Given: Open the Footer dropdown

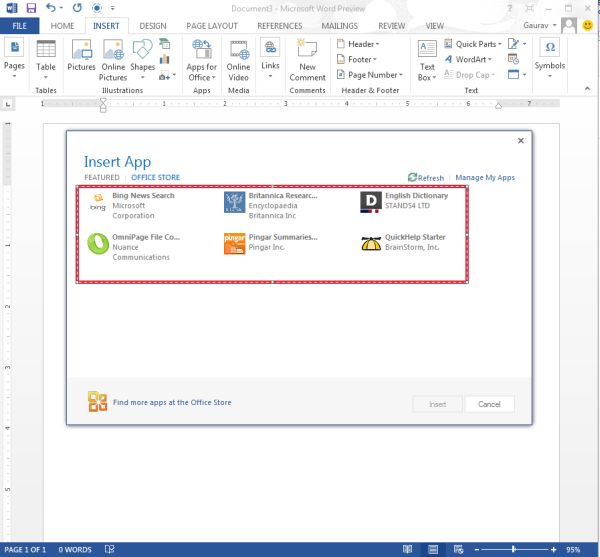Looking at the screenshot, I should (357, 59).
